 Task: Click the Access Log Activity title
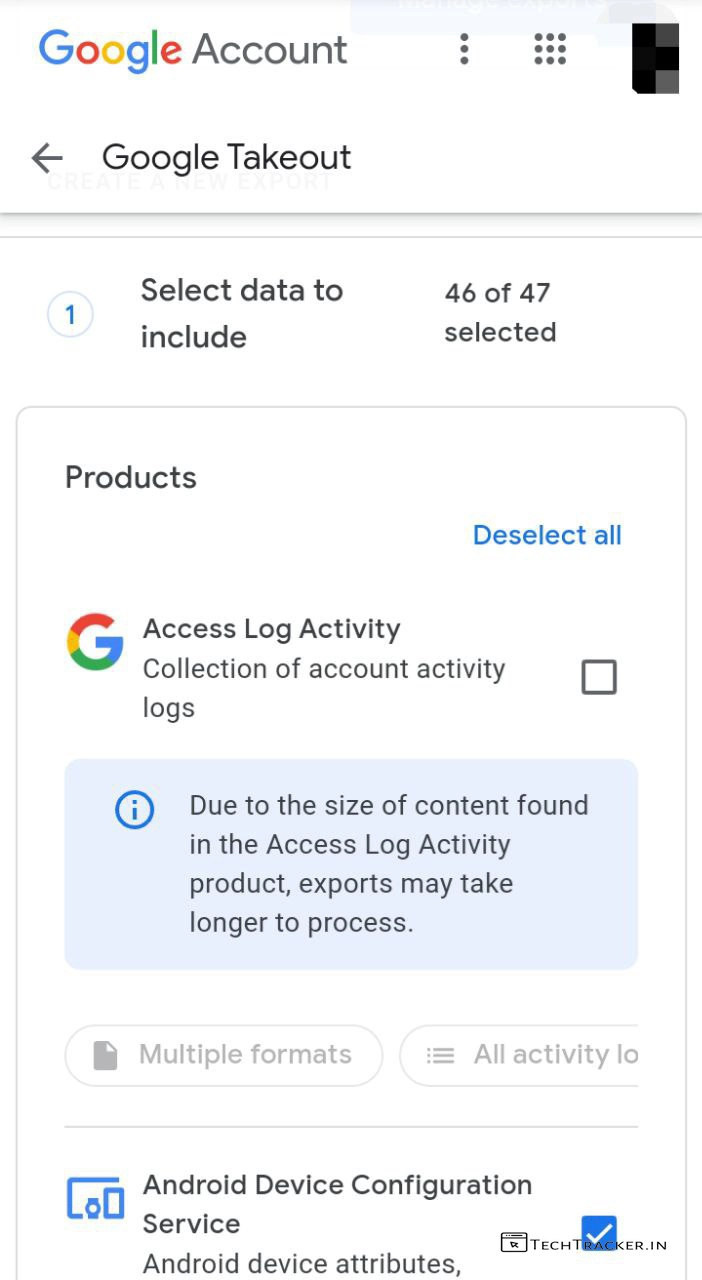(271, 629)
